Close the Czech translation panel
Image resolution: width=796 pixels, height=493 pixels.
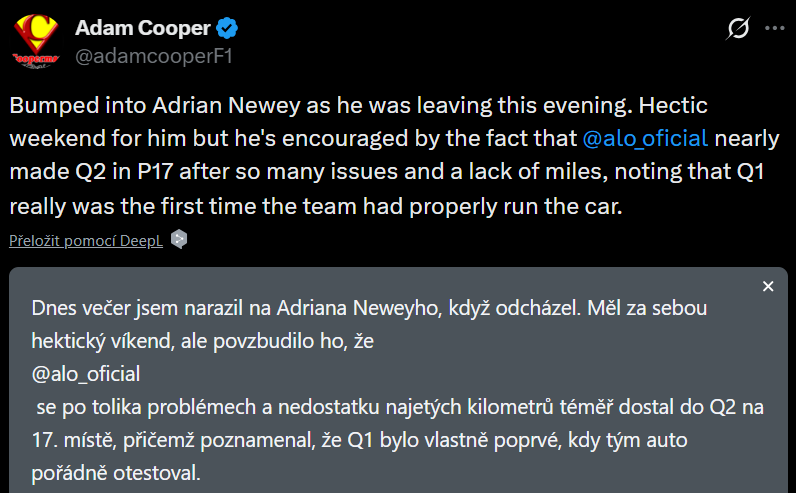pos(768,287)
